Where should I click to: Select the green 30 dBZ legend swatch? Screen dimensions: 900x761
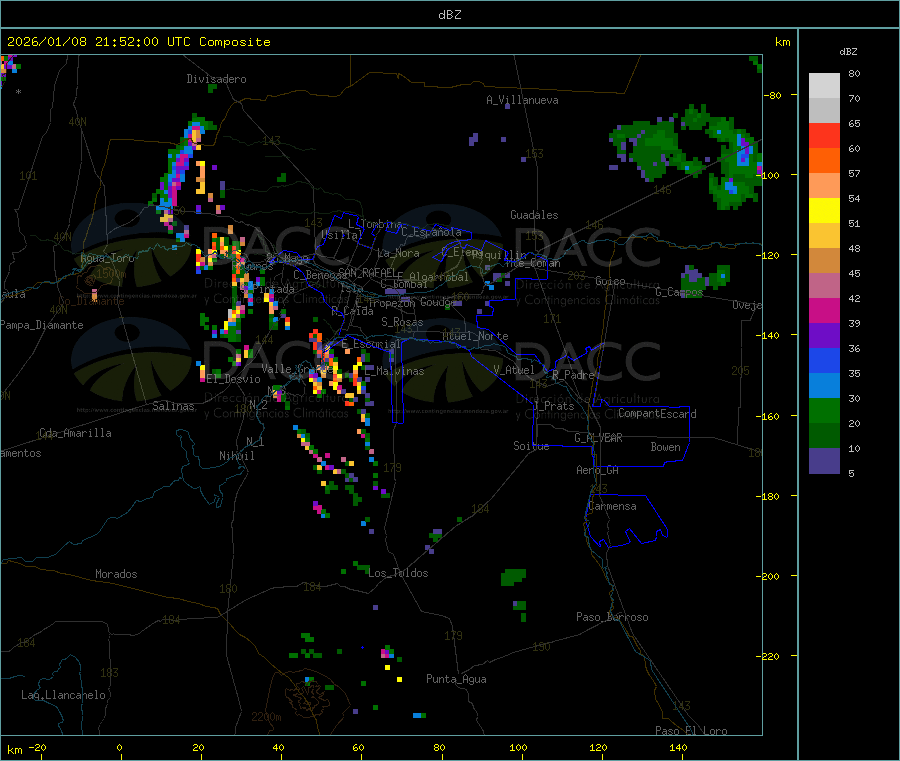click(824, 410)
